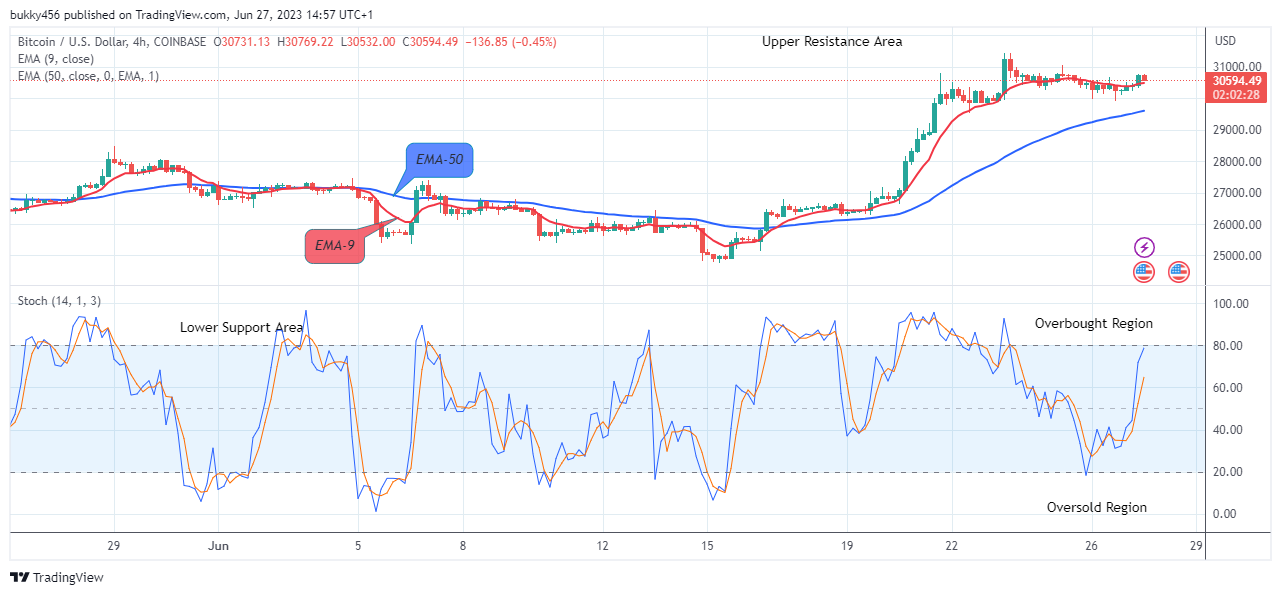This screenshot has width=1281, height=595.
Task: Click the current price label 30594.49
Action: (1239, 80)
